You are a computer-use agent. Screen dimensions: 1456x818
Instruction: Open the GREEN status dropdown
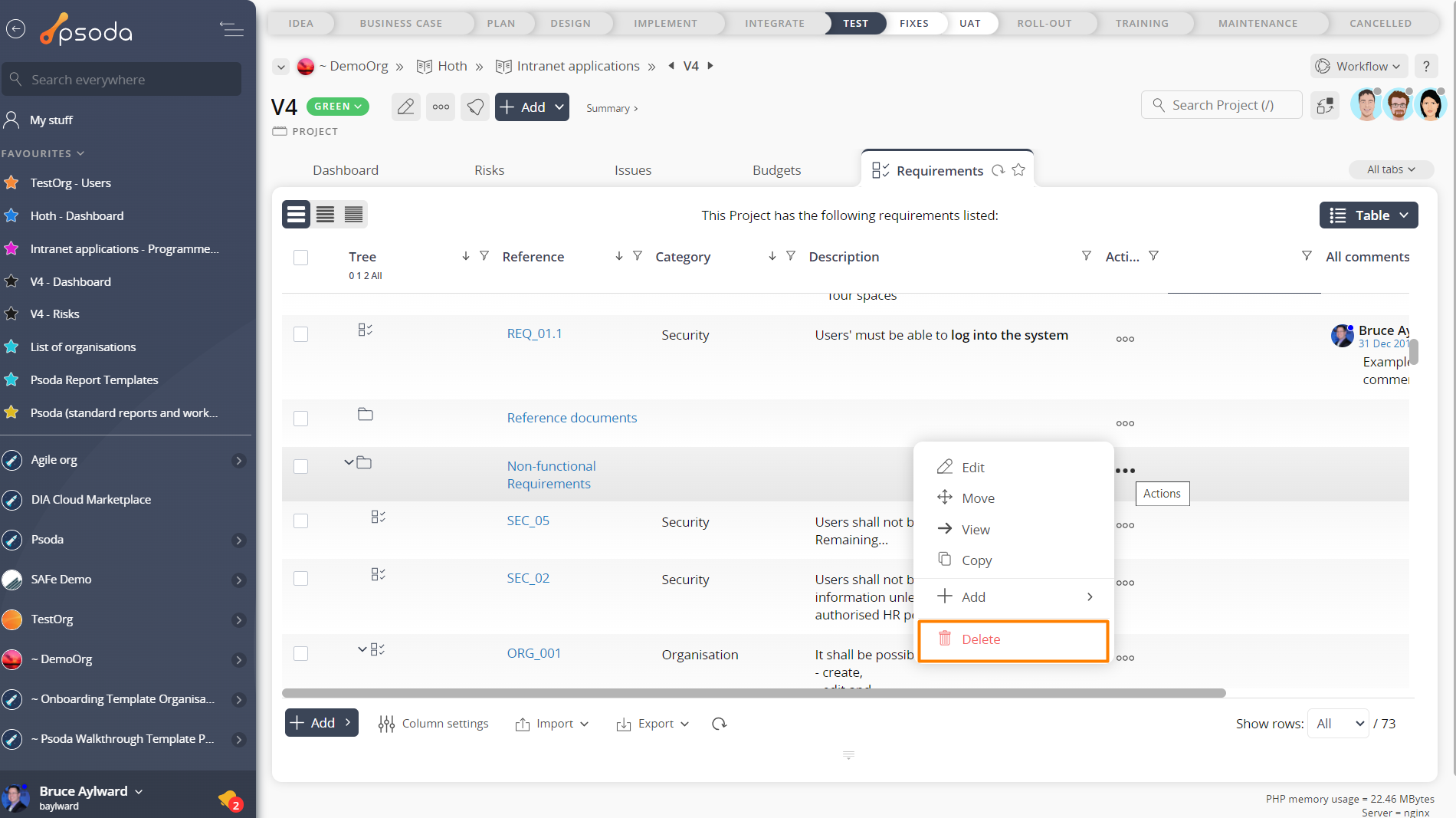point(337,107)
